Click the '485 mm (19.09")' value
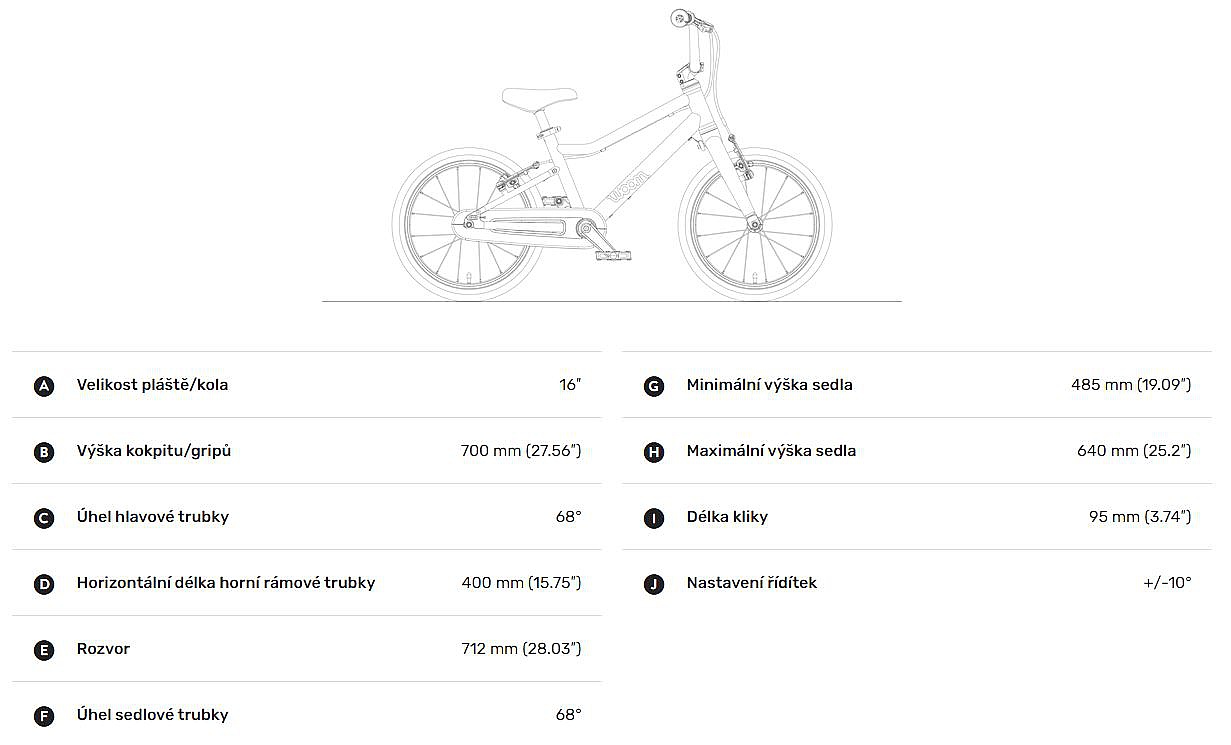 (1131, 385)
